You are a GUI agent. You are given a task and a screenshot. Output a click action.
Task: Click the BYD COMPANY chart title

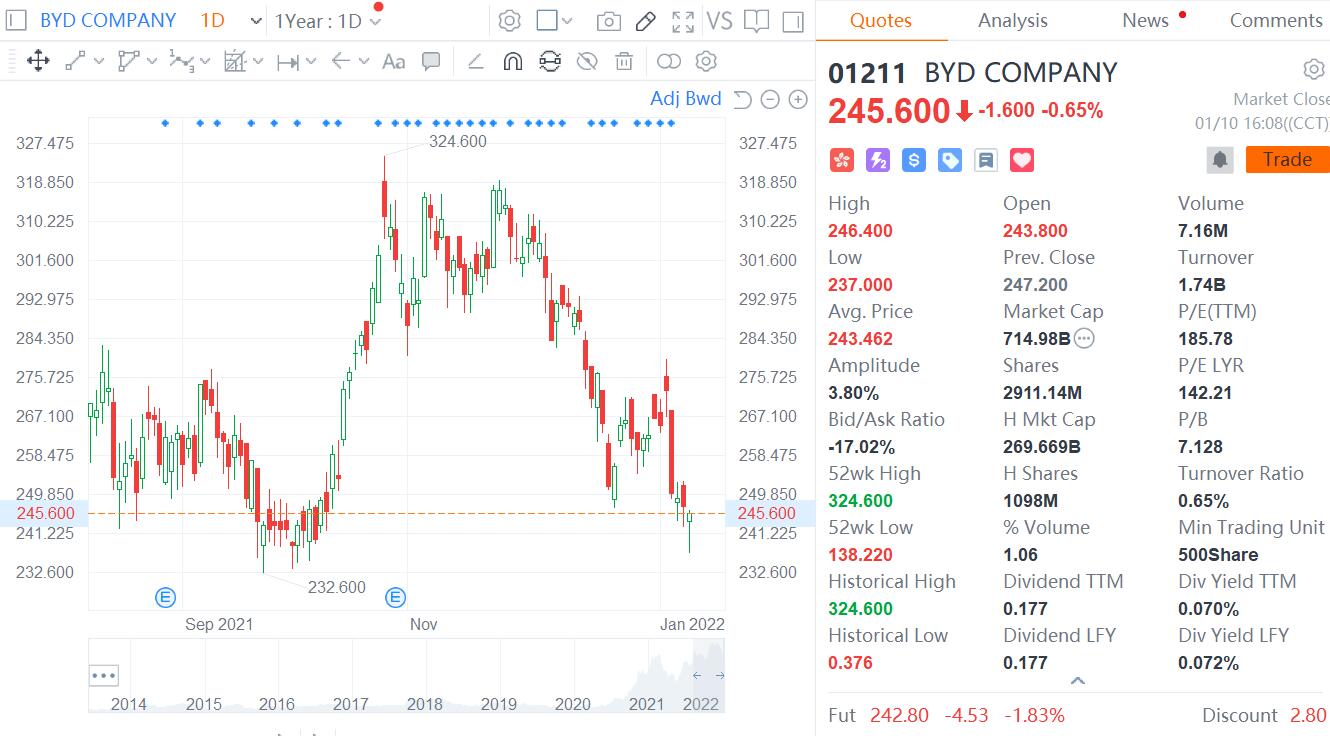pos(108,20)
